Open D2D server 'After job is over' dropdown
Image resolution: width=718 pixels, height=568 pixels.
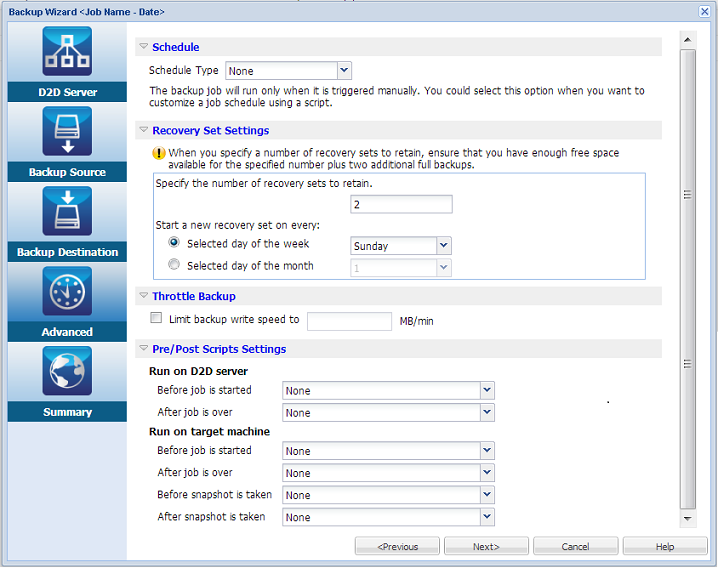coord(487,412)
